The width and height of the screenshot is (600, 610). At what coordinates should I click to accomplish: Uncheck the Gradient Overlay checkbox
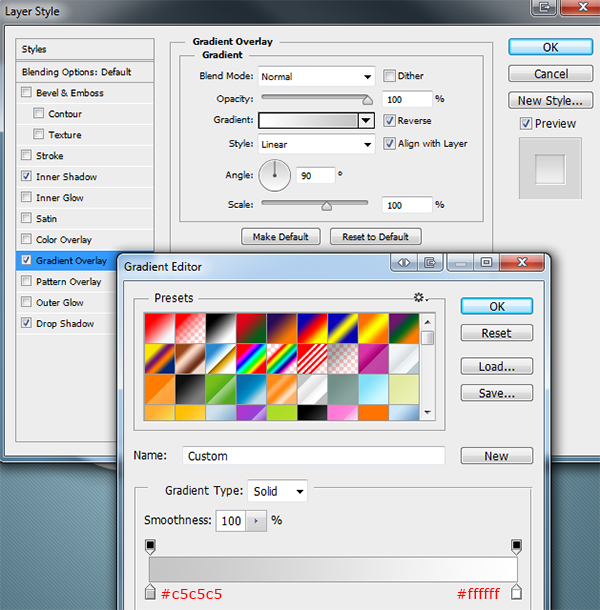[x=26, y=260]
